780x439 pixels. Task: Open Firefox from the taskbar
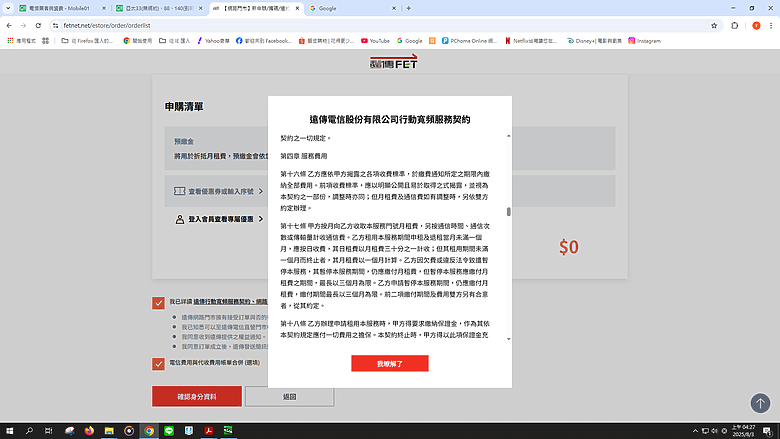pyautogui.click(x=89, y=431)
